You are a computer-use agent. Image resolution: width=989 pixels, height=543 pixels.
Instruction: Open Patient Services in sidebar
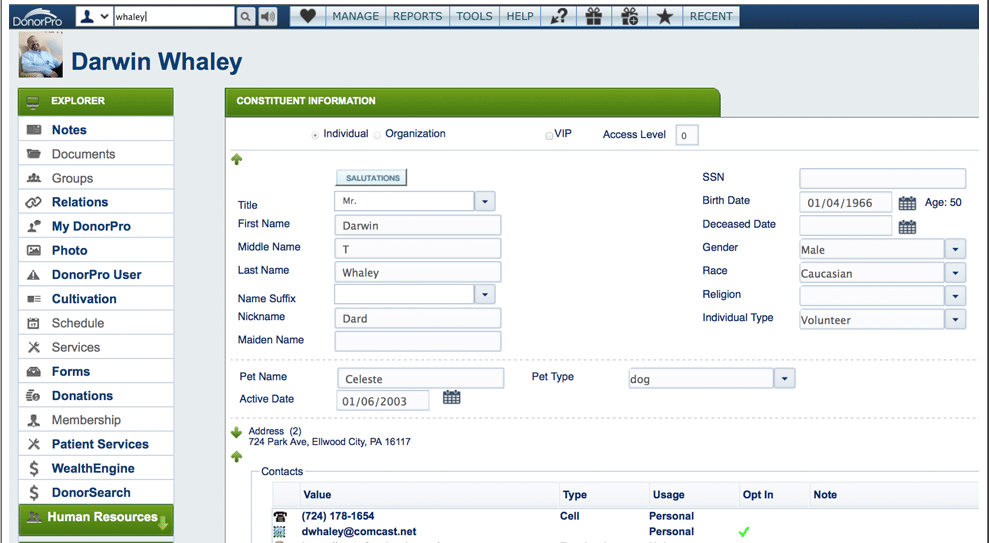coord(96,444)
